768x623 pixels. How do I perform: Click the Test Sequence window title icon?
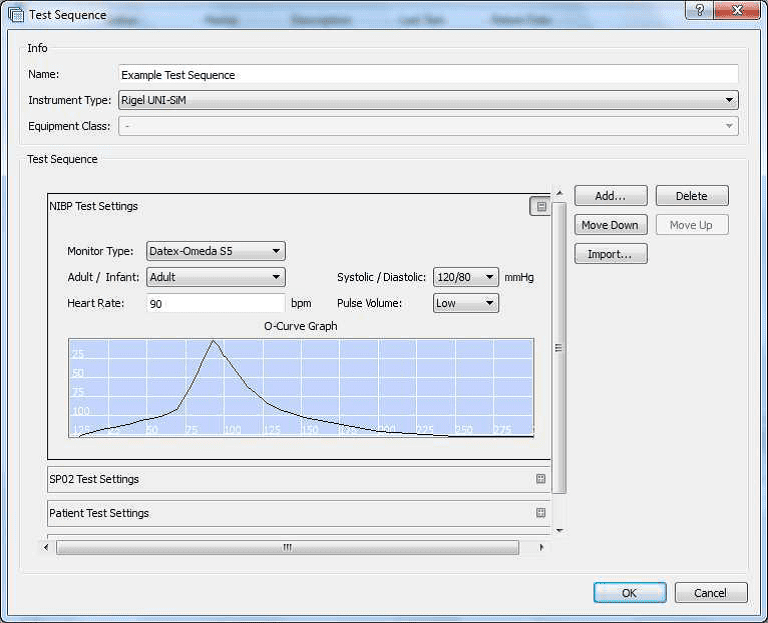[16, 15]
